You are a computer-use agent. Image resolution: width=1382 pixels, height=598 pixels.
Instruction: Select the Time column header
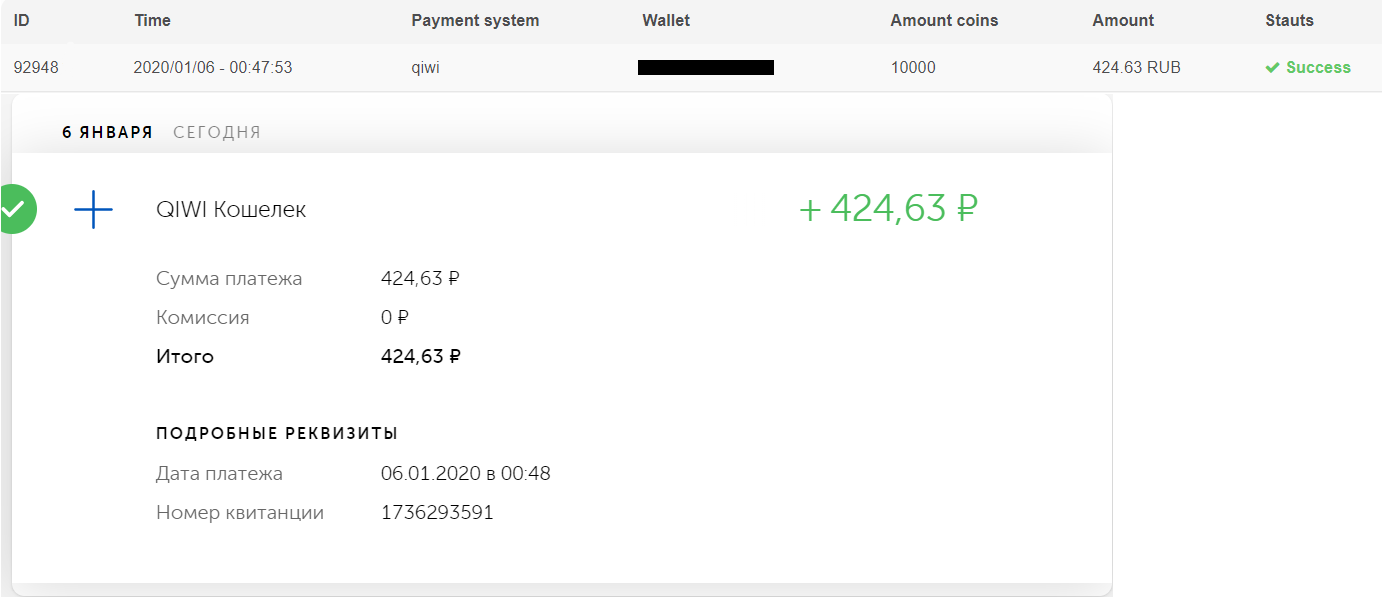point(152,20)
